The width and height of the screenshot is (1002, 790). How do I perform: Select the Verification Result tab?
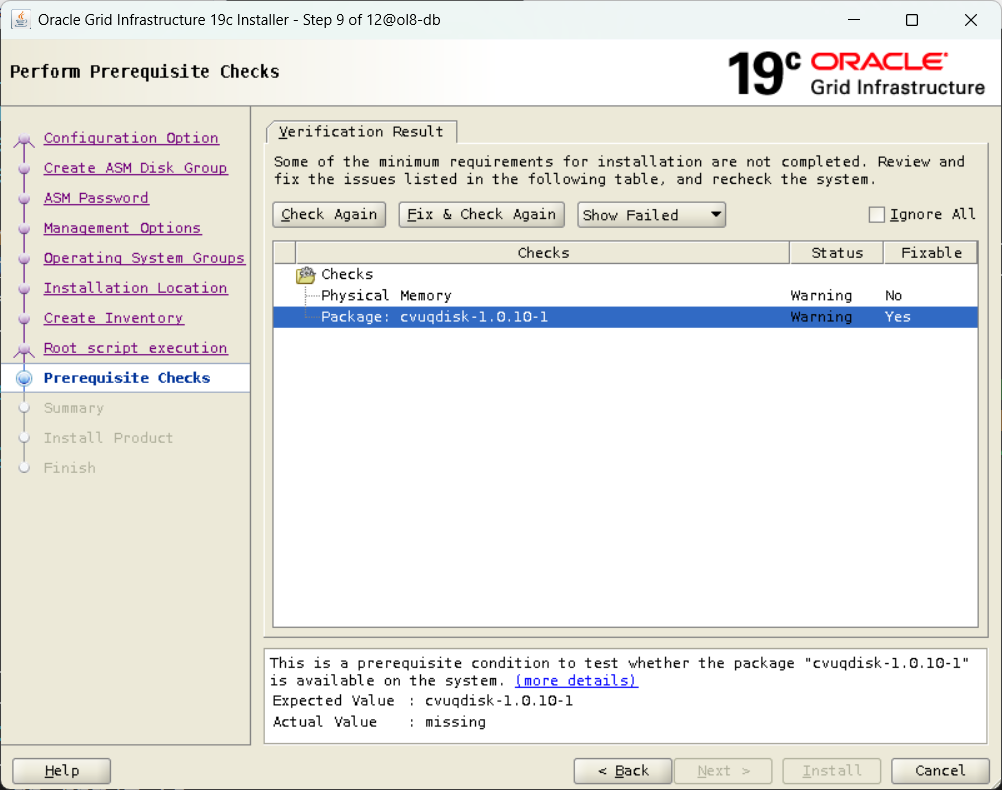tap(361, 132)
